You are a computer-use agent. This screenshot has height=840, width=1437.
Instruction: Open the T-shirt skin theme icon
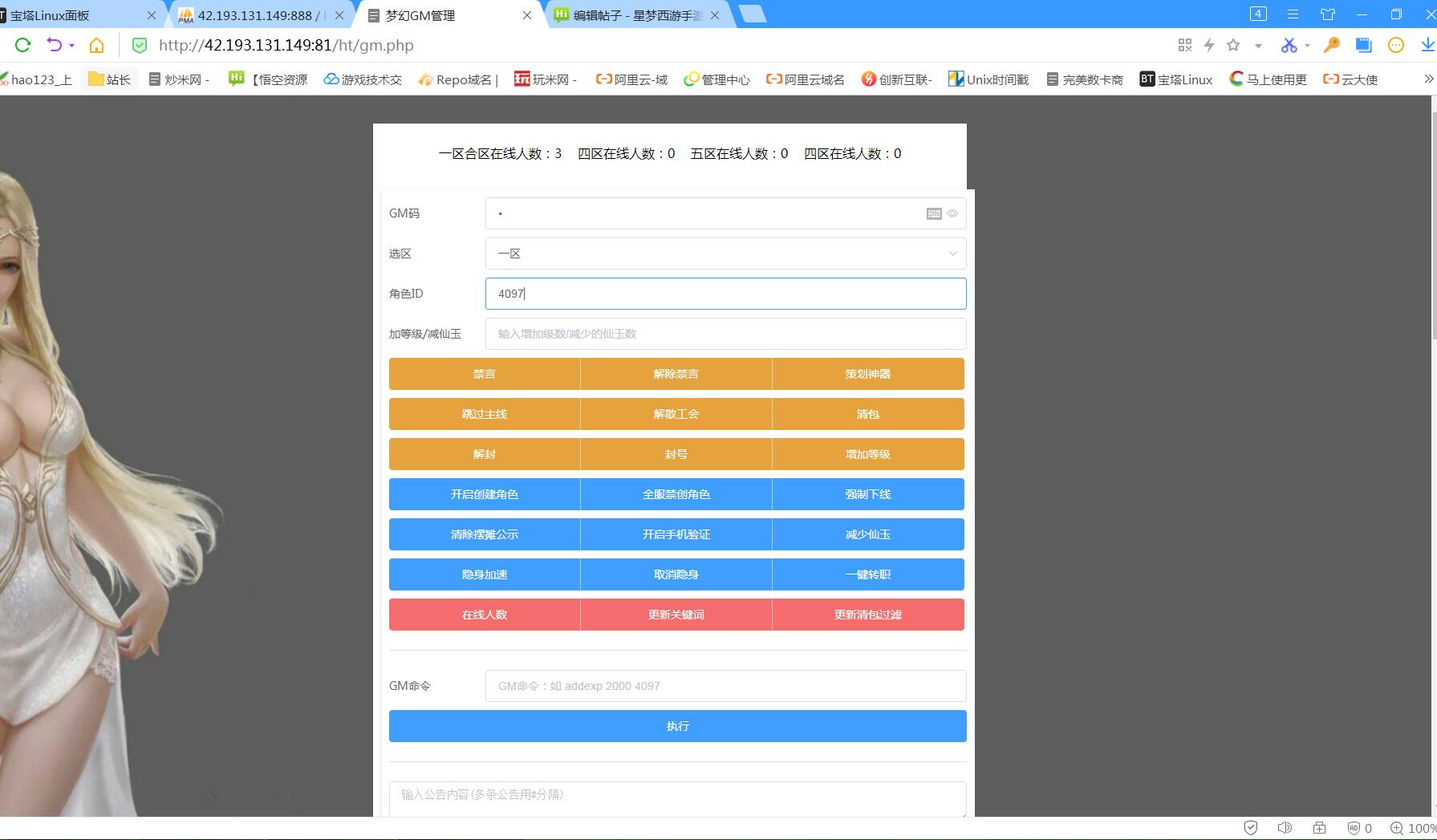coord(1328,14)
